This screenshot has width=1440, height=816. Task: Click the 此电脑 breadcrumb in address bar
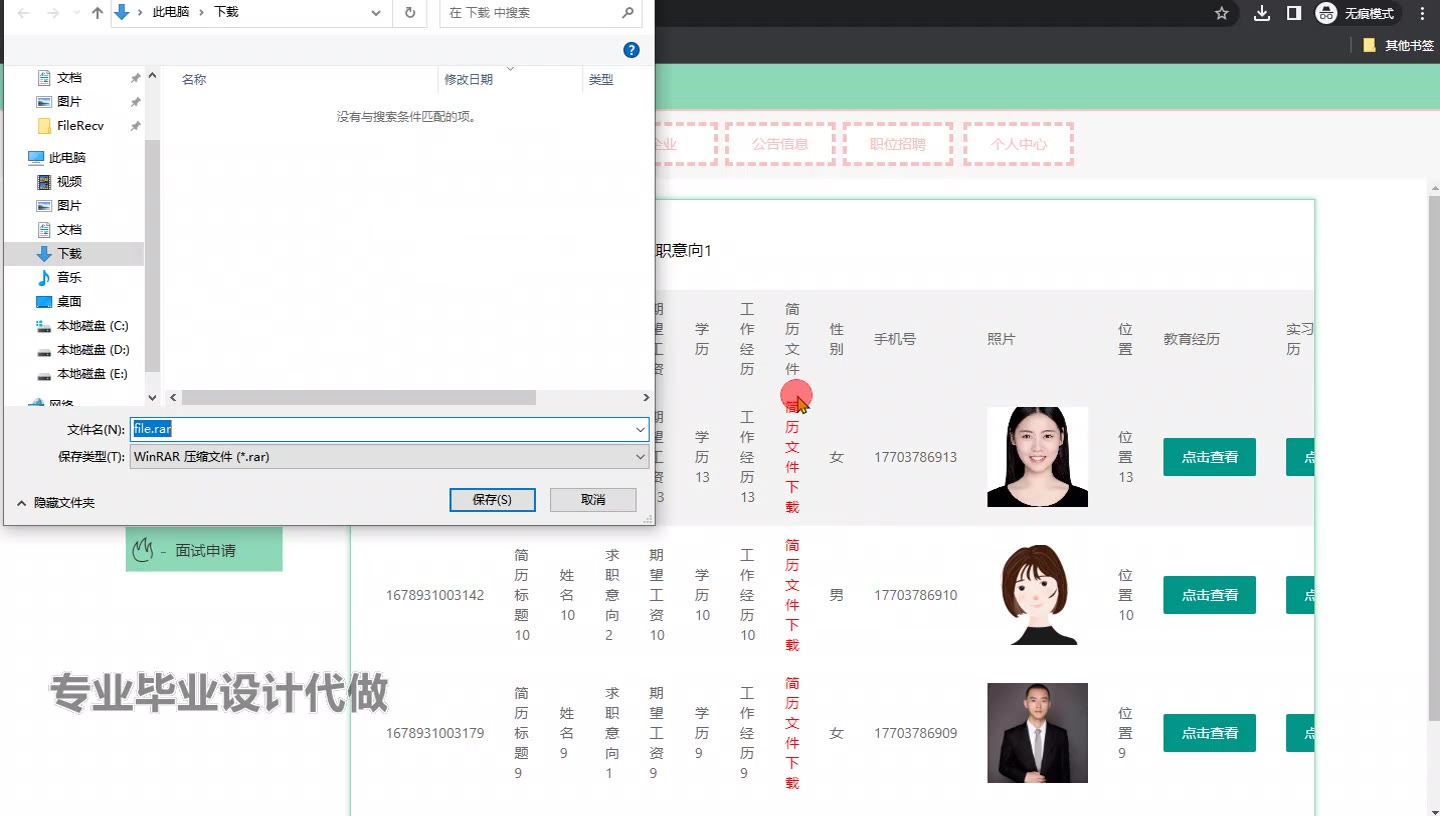coord(171,13)
